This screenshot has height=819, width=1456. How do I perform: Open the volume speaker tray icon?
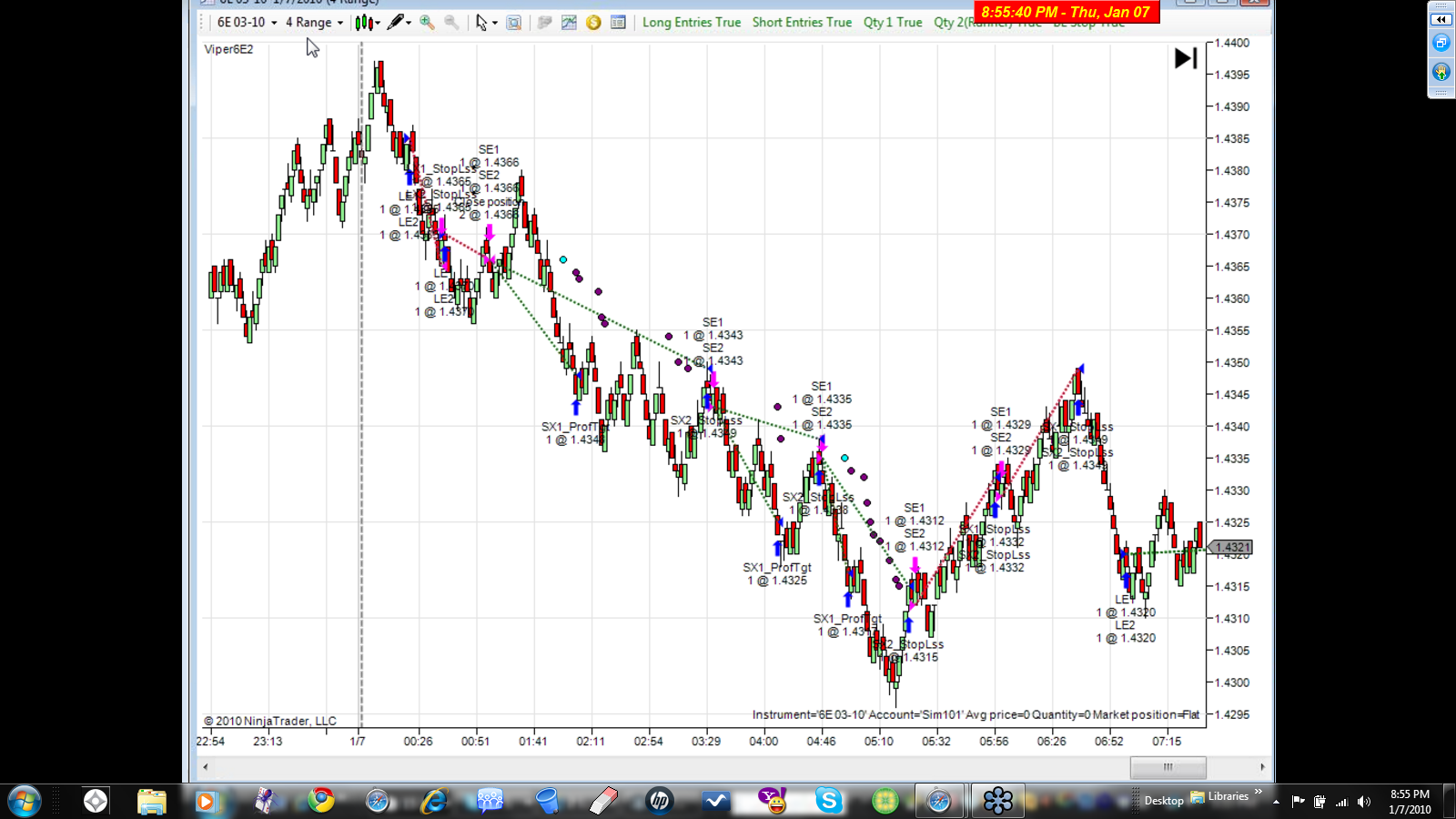[1363, 802]
